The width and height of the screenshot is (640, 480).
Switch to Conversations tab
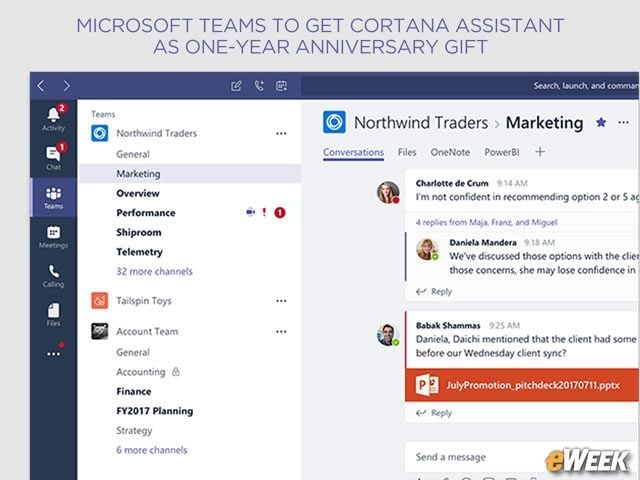tap(353, 152)
